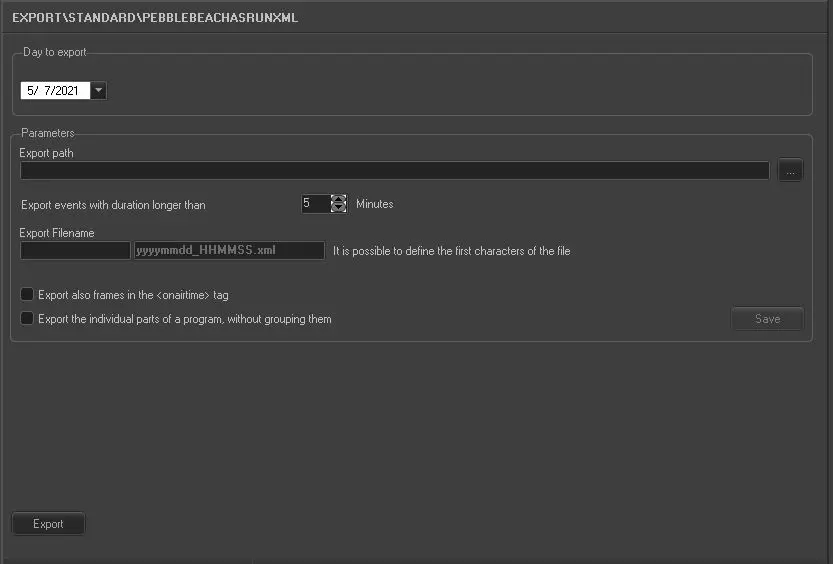This screenshot has width=833, height=564.
Task: Open the Day to export date dropdown
Action: coord(98,91)
